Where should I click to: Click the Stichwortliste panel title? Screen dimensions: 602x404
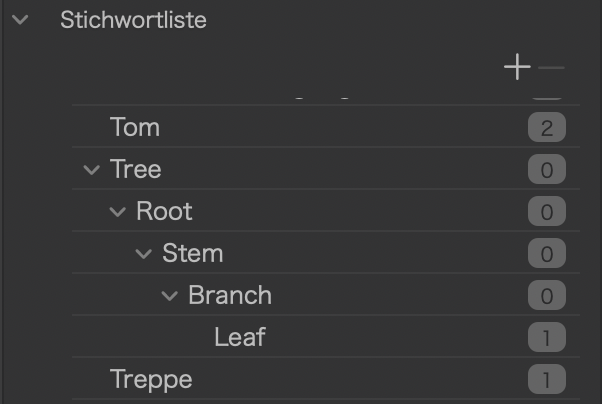point(133,20)
